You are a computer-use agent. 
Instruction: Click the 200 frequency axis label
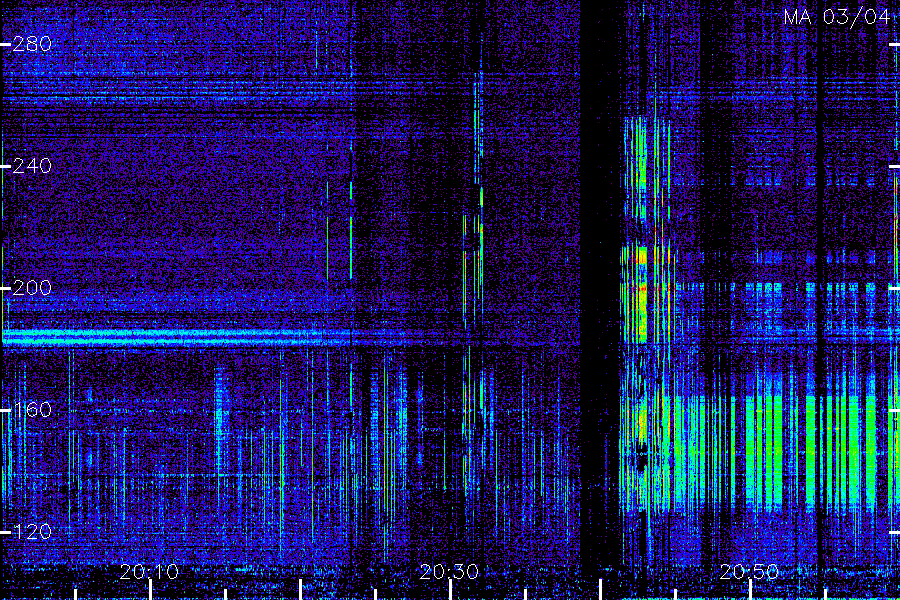click(x=32, y=288)
